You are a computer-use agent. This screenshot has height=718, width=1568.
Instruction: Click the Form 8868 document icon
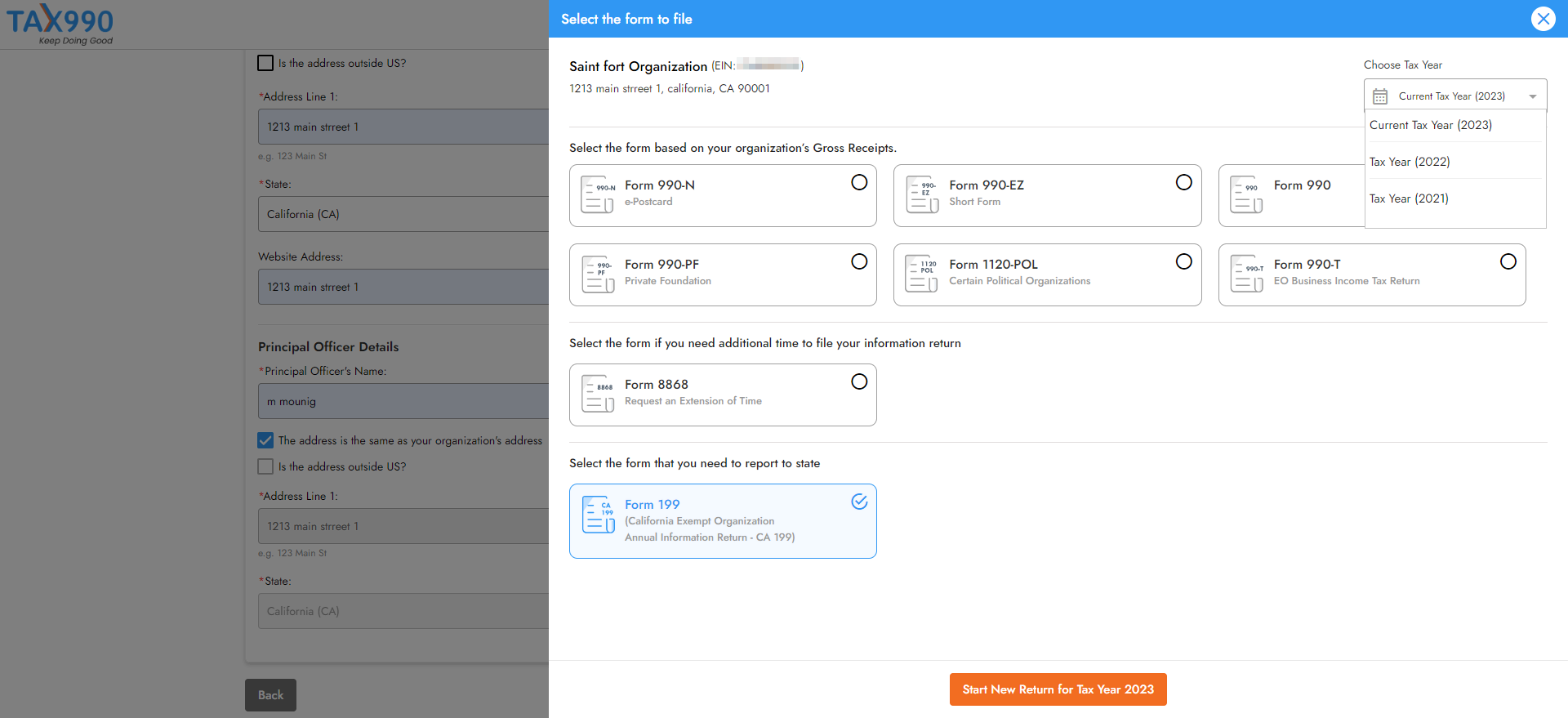597,394
